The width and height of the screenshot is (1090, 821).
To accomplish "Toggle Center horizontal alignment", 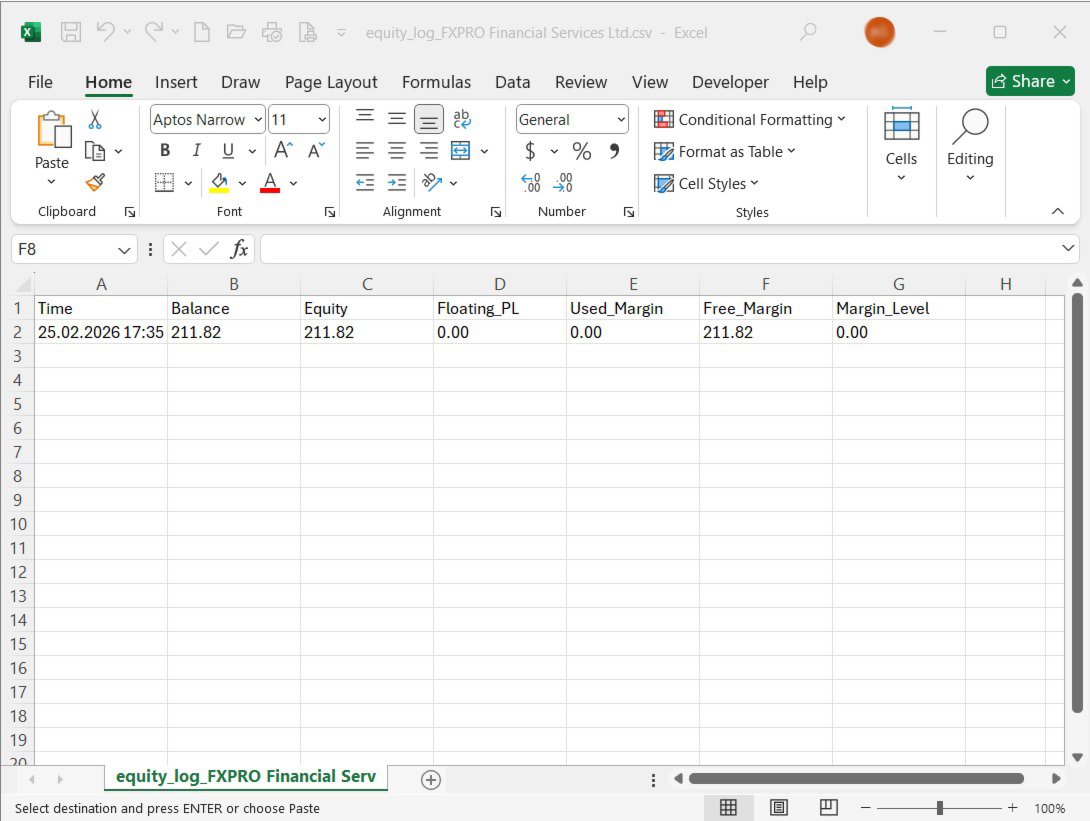I will pos(397,150).
